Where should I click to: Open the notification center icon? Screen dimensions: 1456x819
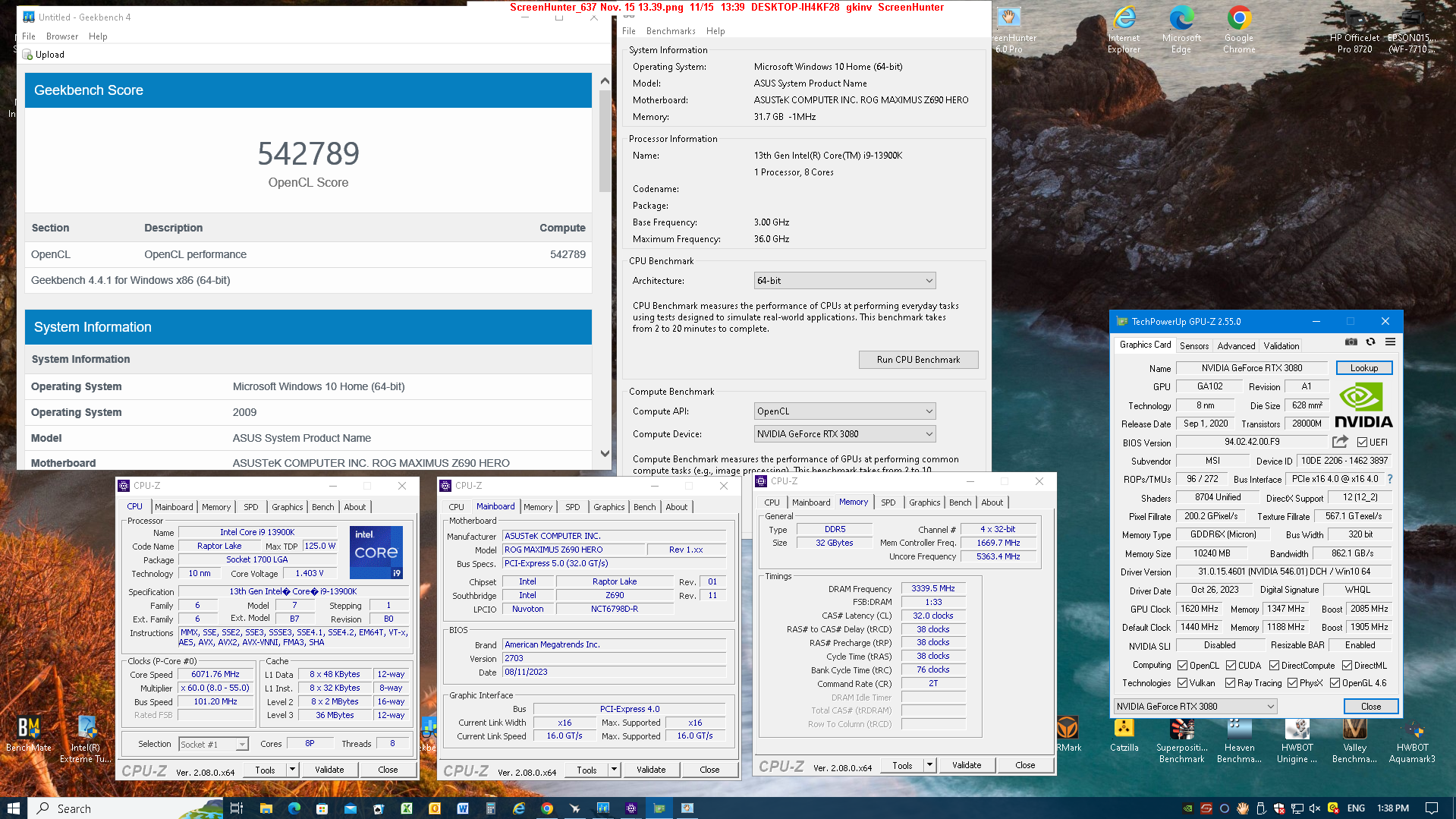[x=1432, y=808]
